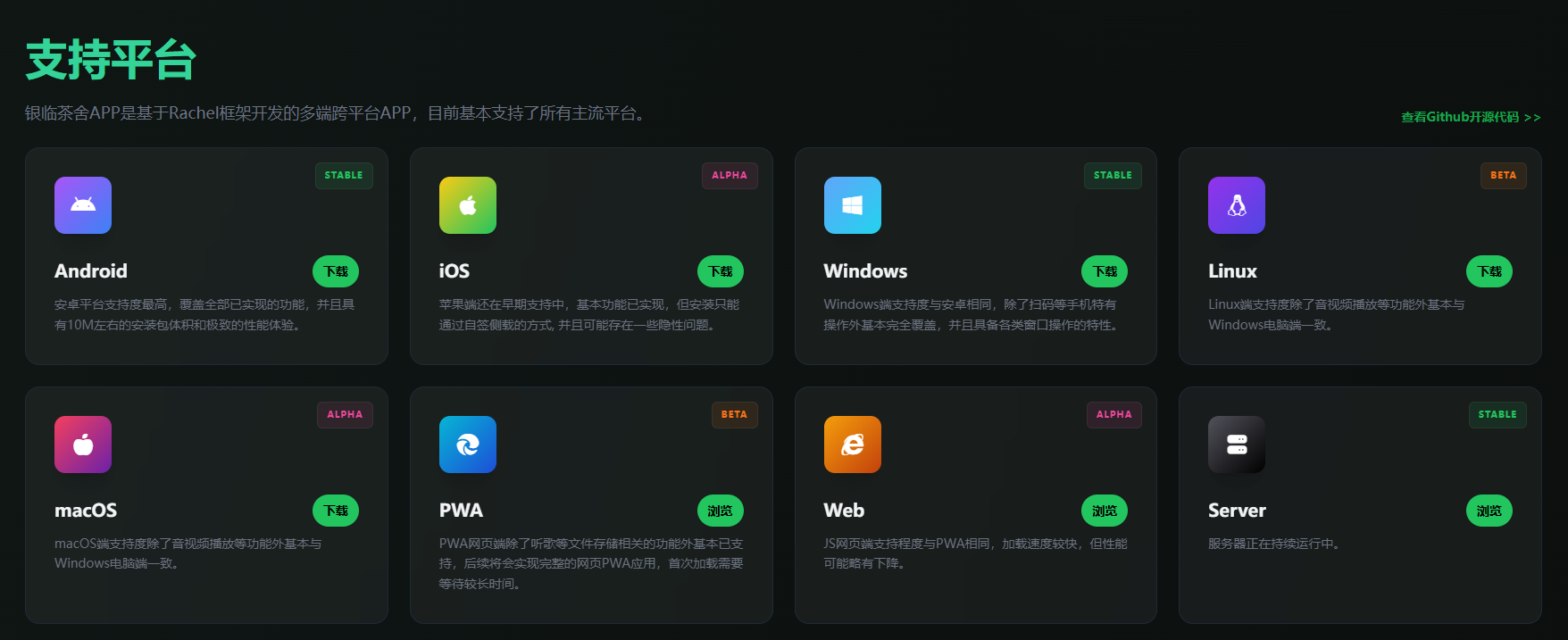Select the Android title text
Screen dimensions: 1568x640
[x=91, y=271]
